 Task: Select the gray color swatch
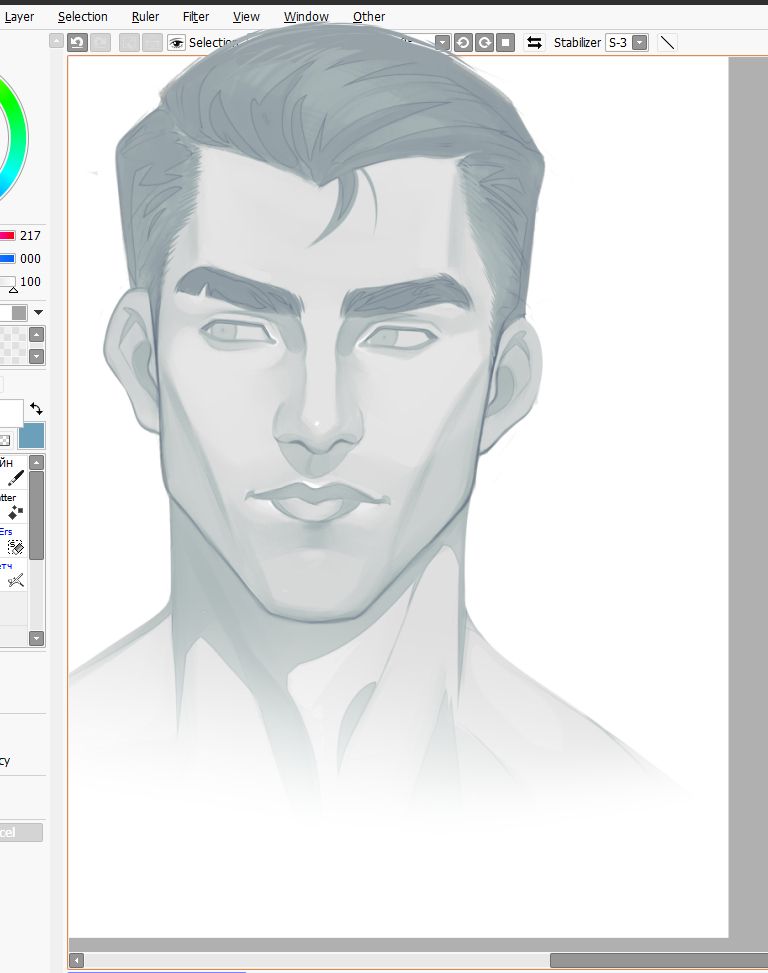click(19, 313)
